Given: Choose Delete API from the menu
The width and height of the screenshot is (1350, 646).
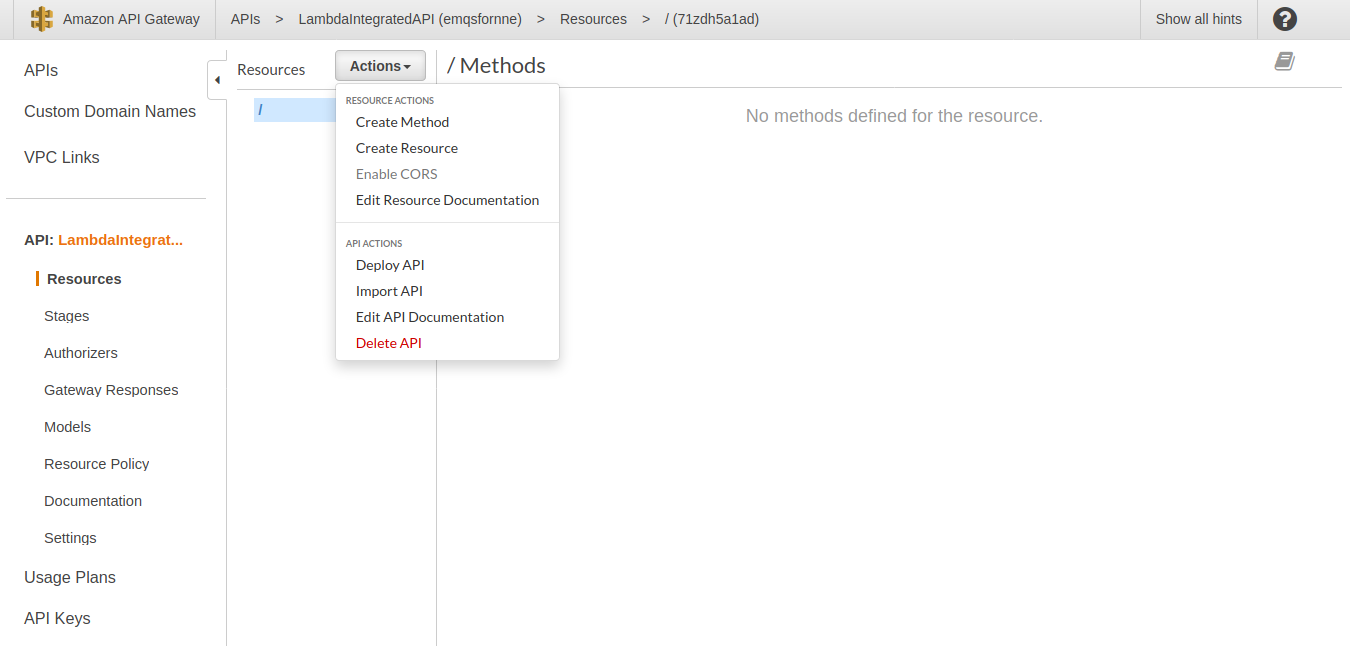Looking at the screenshot, I should tap(388, 343).
